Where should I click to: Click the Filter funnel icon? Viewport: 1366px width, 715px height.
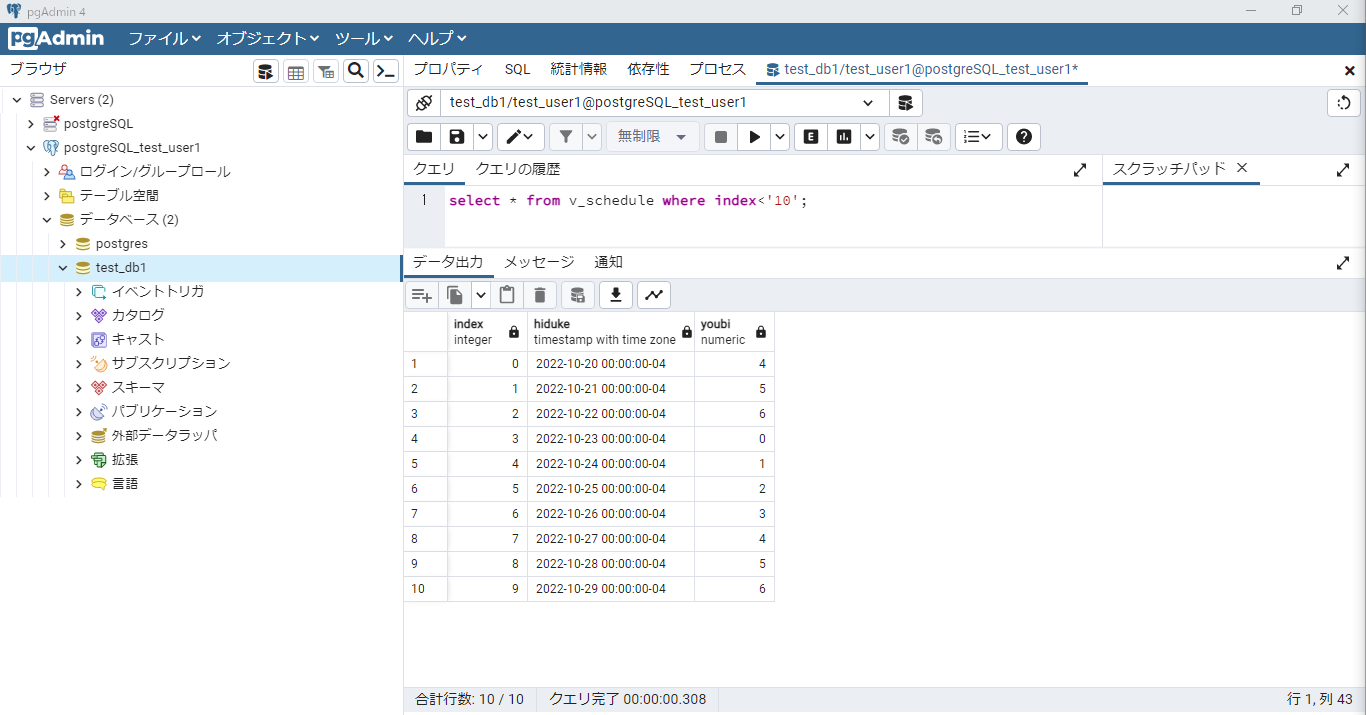click(566, 137)
